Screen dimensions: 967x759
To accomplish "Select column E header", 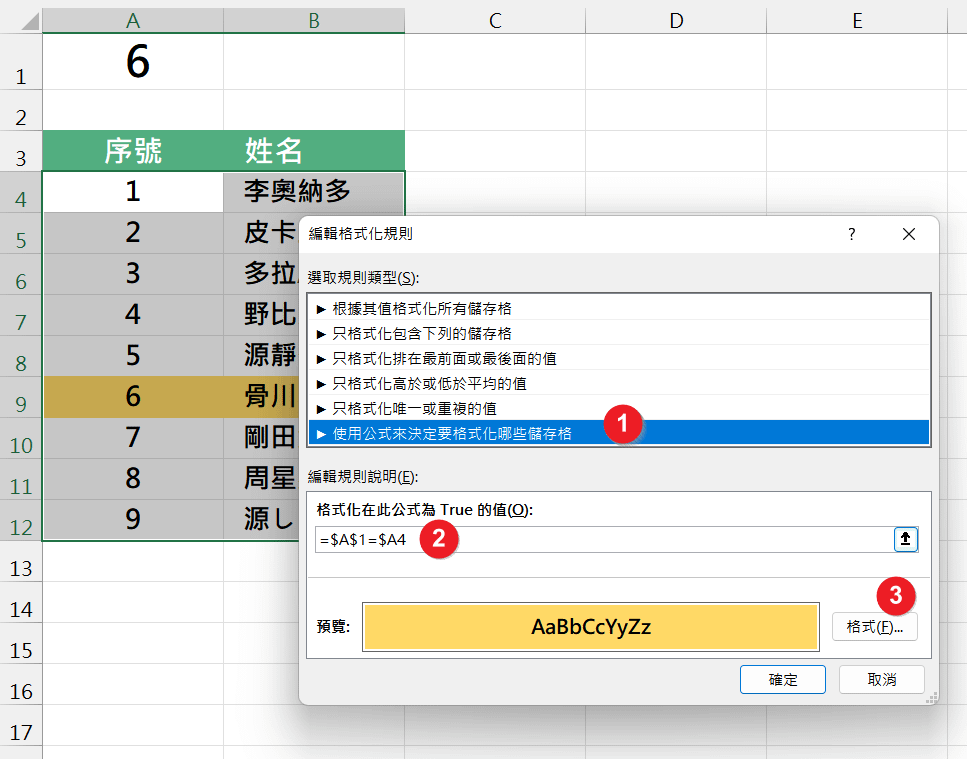I will (x=857, y=19).
